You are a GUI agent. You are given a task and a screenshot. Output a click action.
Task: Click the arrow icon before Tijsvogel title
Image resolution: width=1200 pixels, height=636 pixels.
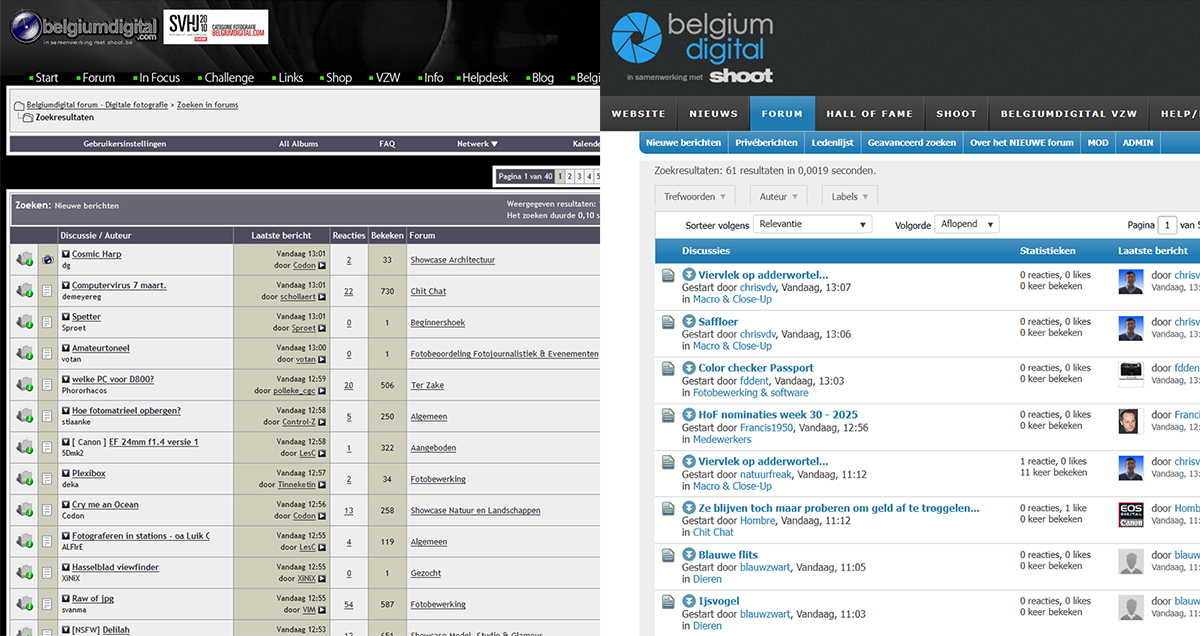(x=688, y=601)
